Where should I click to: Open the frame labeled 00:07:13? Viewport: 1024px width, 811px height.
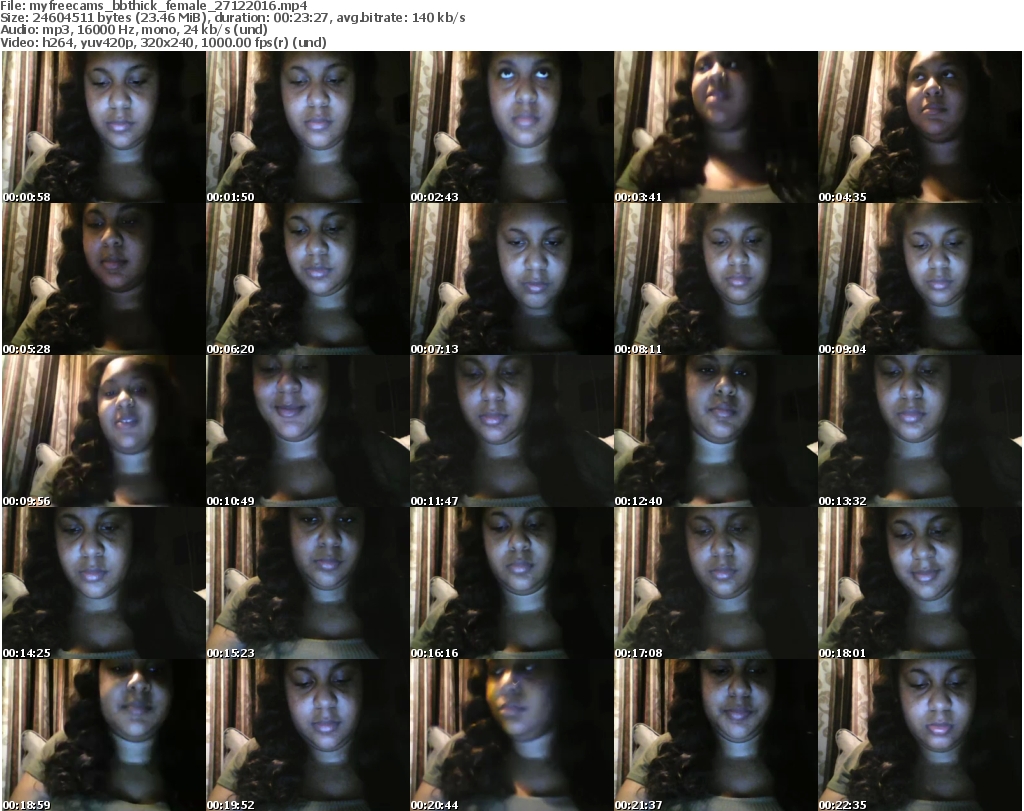511,279
